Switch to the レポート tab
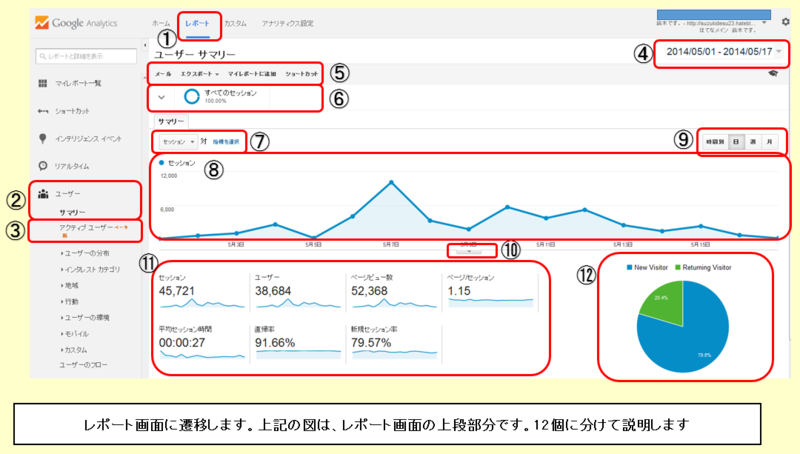The height and width of the screenshot is (454, 800). click(x=197, y=23)
